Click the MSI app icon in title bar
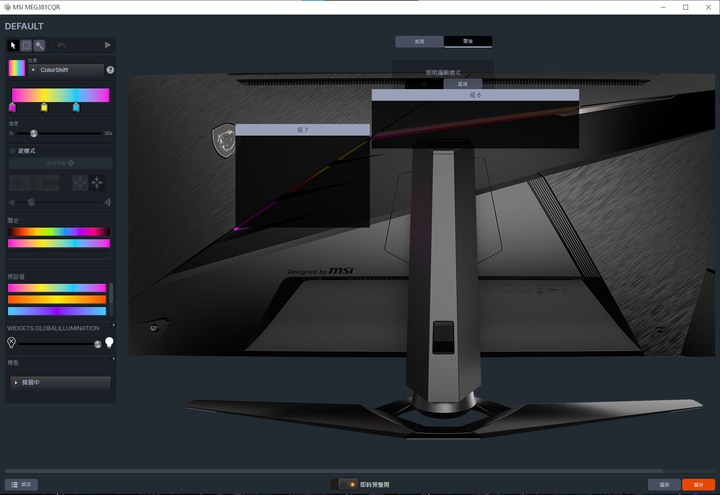This screenshot has width=720, height=495. coord(7,7)
